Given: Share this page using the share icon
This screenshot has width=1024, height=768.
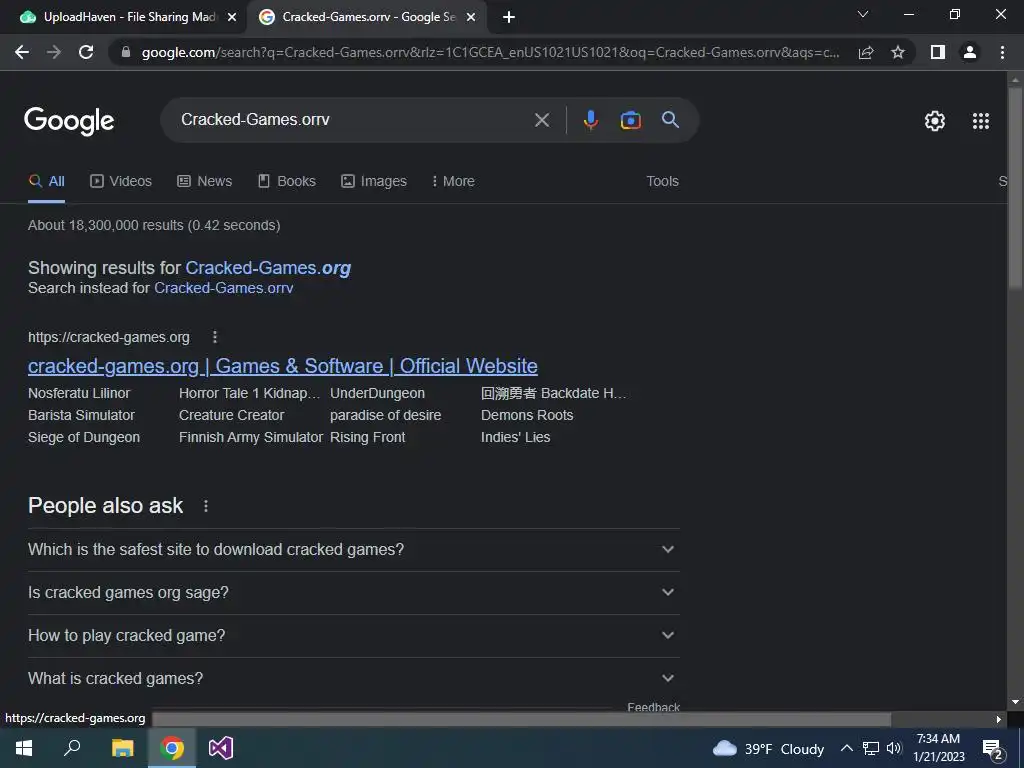Looking at the screenshot, I should pos(866,52).
